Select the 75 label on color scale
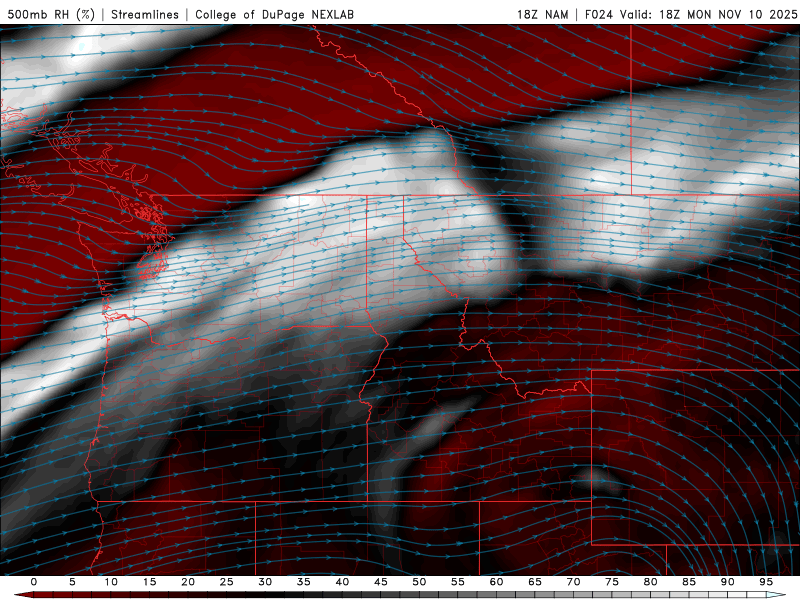 (612, 582)
